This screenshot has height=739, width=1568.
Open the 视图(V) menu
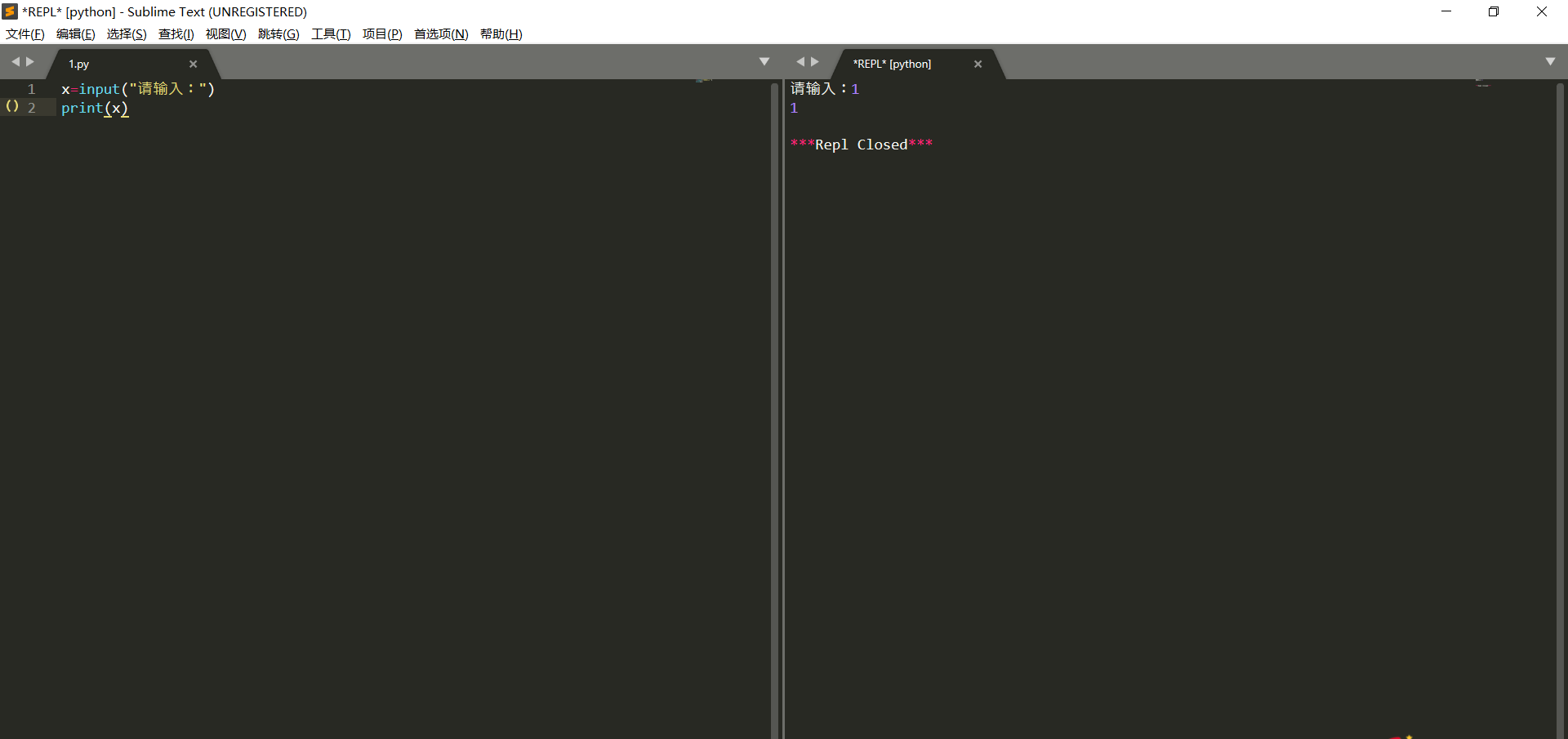(225, 34)
